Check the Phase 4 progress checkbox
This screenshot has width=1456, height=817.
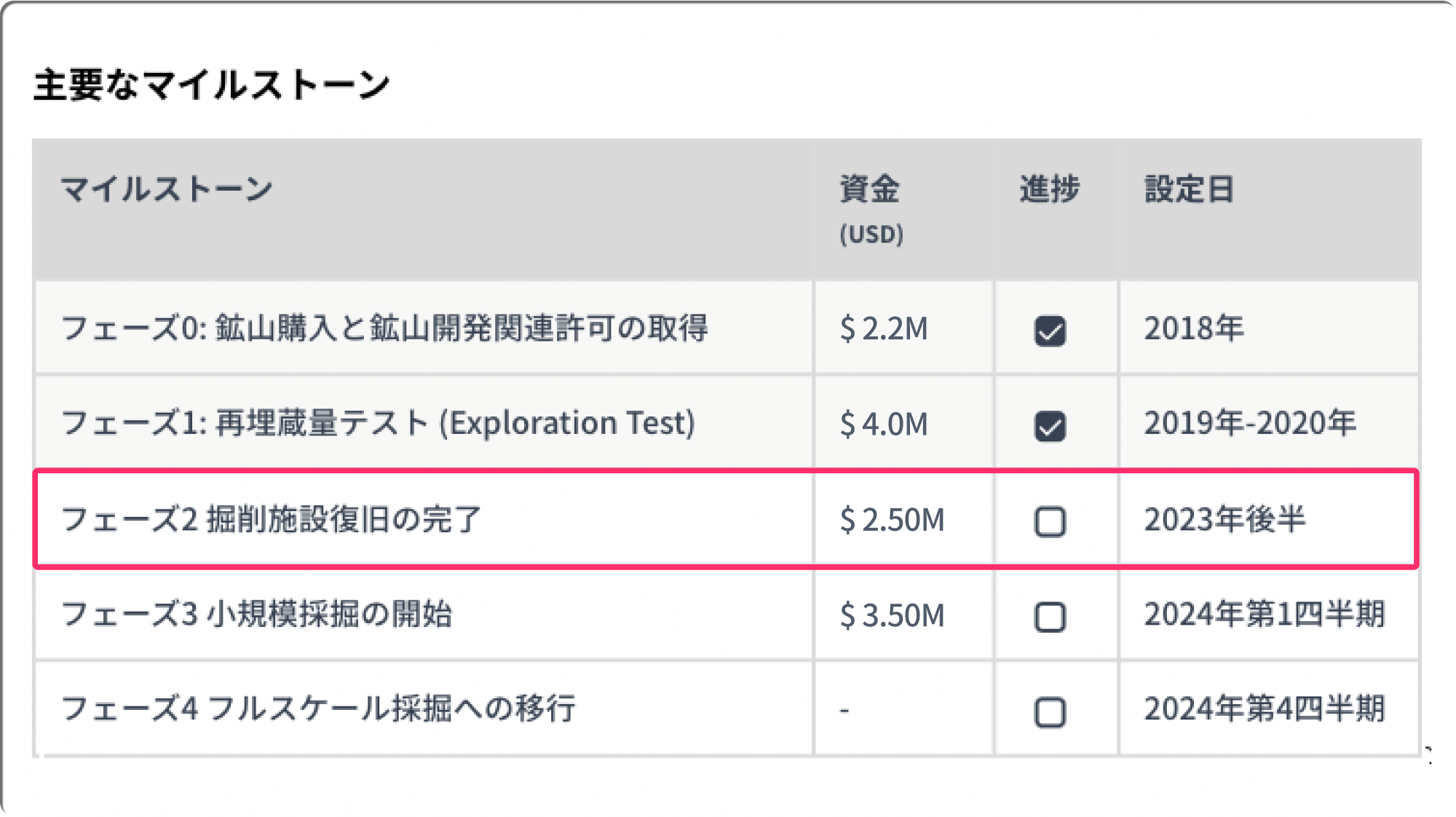point(1050,712)
